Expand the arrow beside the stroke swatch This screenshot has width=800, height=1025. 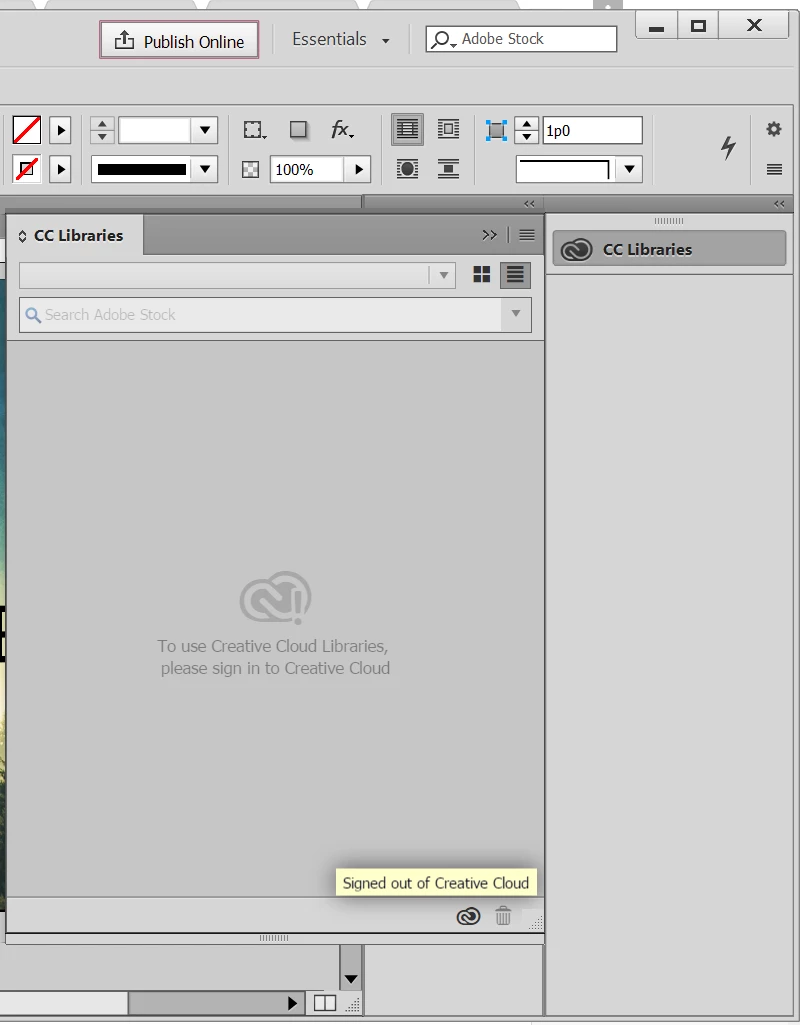click(60, 169)
